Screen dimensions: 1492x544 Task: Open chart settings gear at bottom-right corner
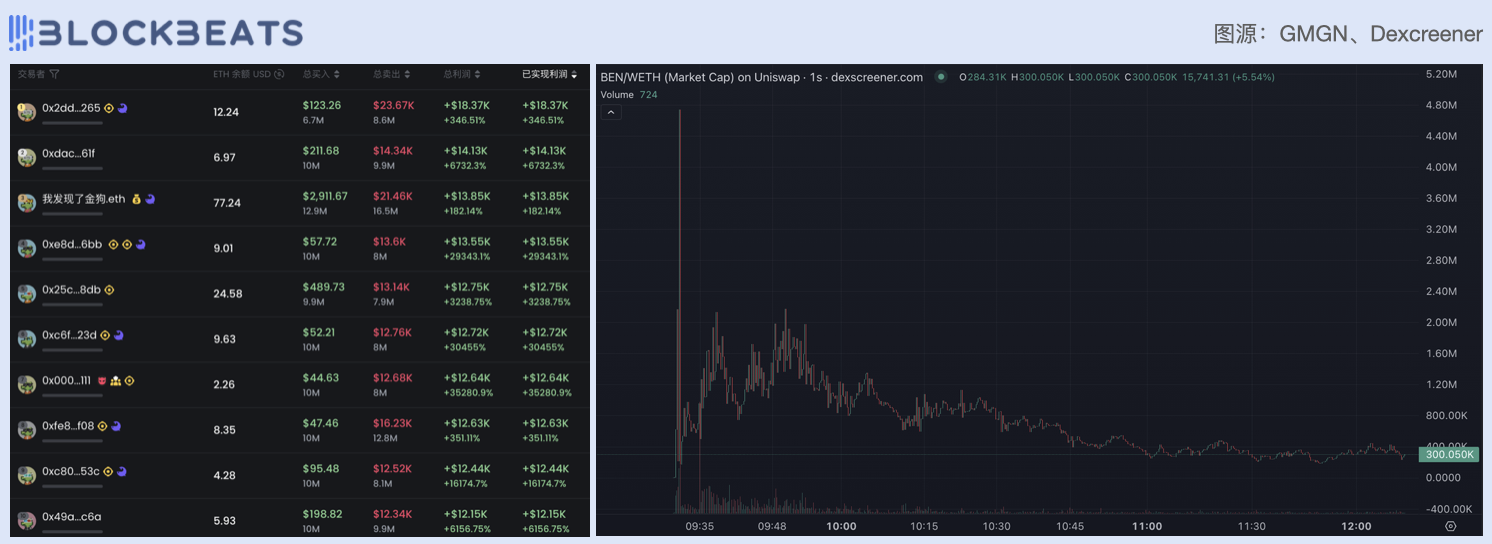(1451, 526)
